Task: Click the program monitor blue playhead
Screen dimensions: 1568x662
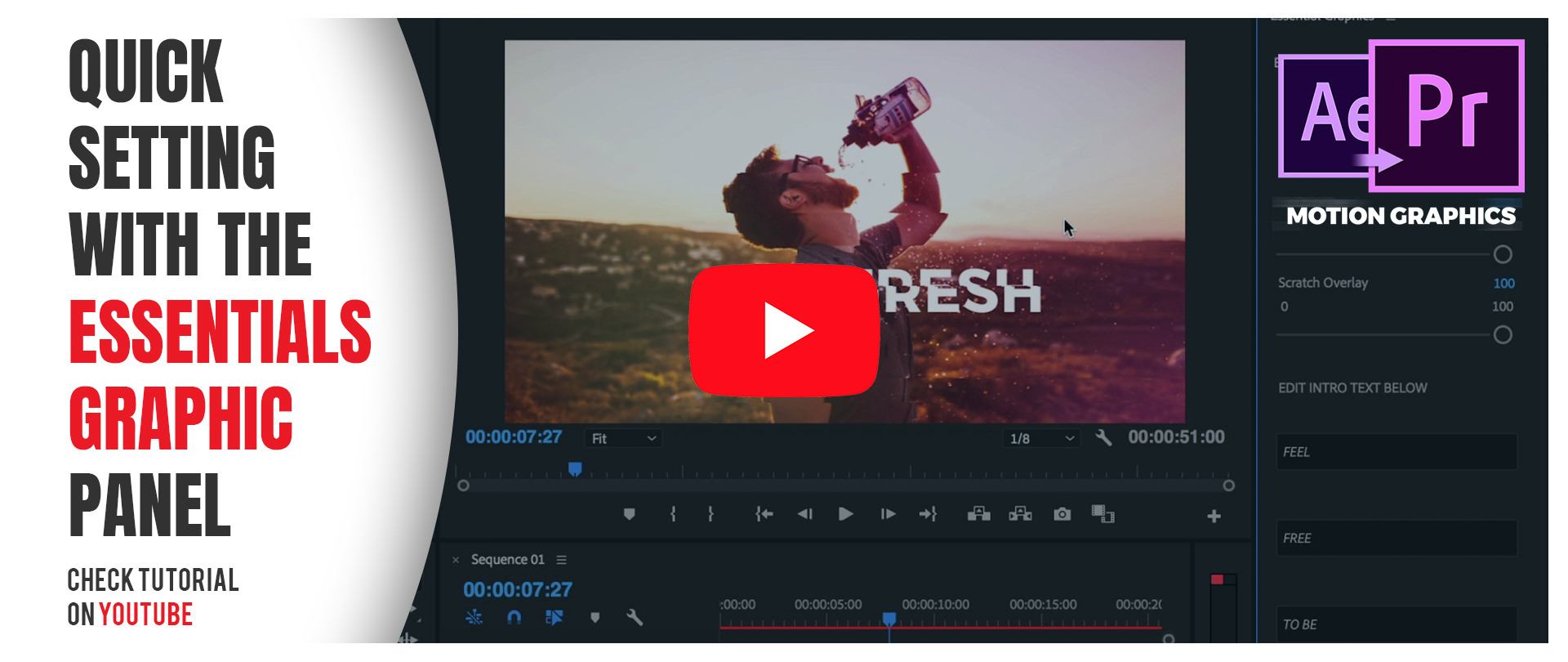Action: click(x=575, y=469)
